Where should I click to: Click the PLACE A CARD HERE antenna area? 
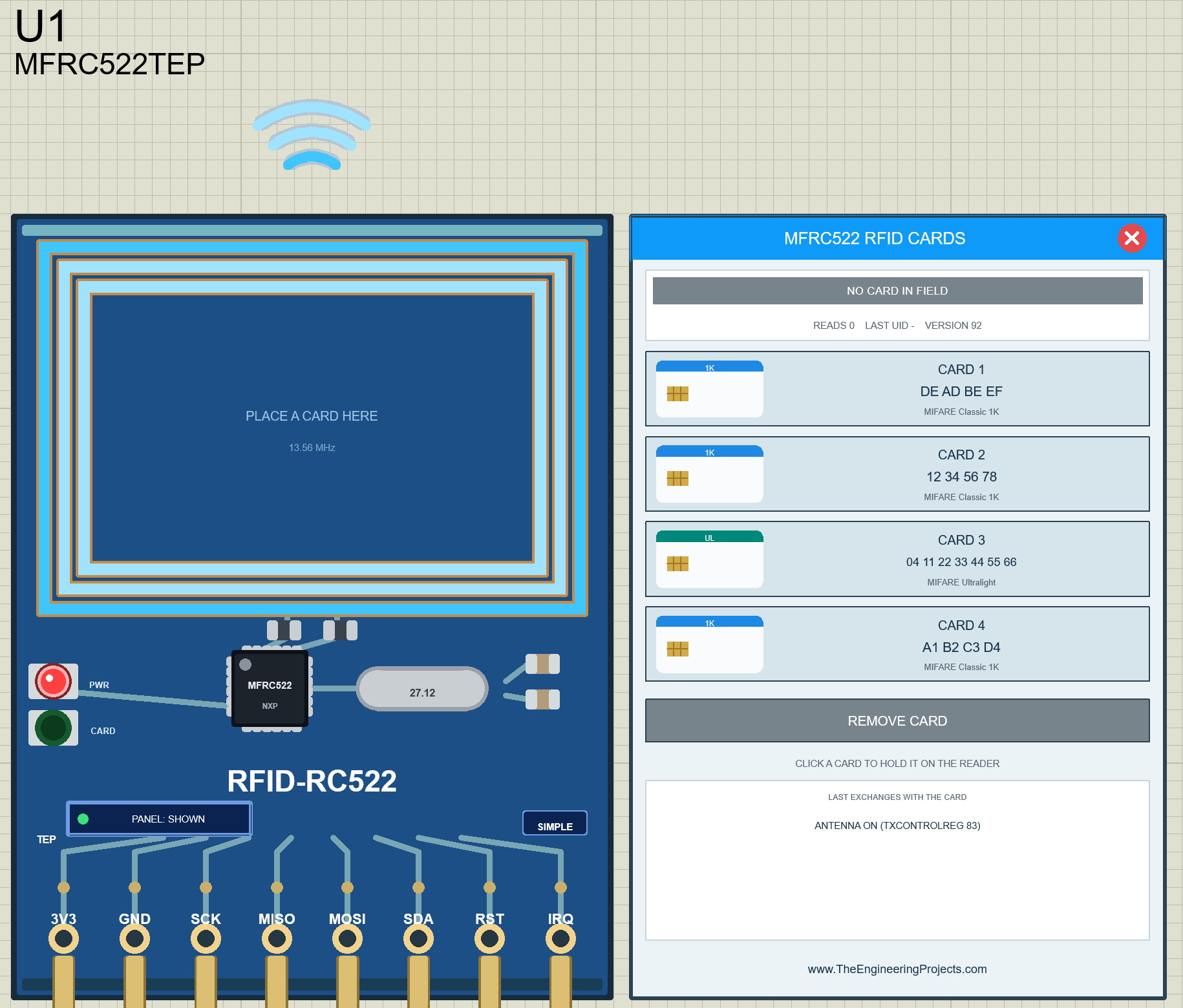(x=312, y=428)
